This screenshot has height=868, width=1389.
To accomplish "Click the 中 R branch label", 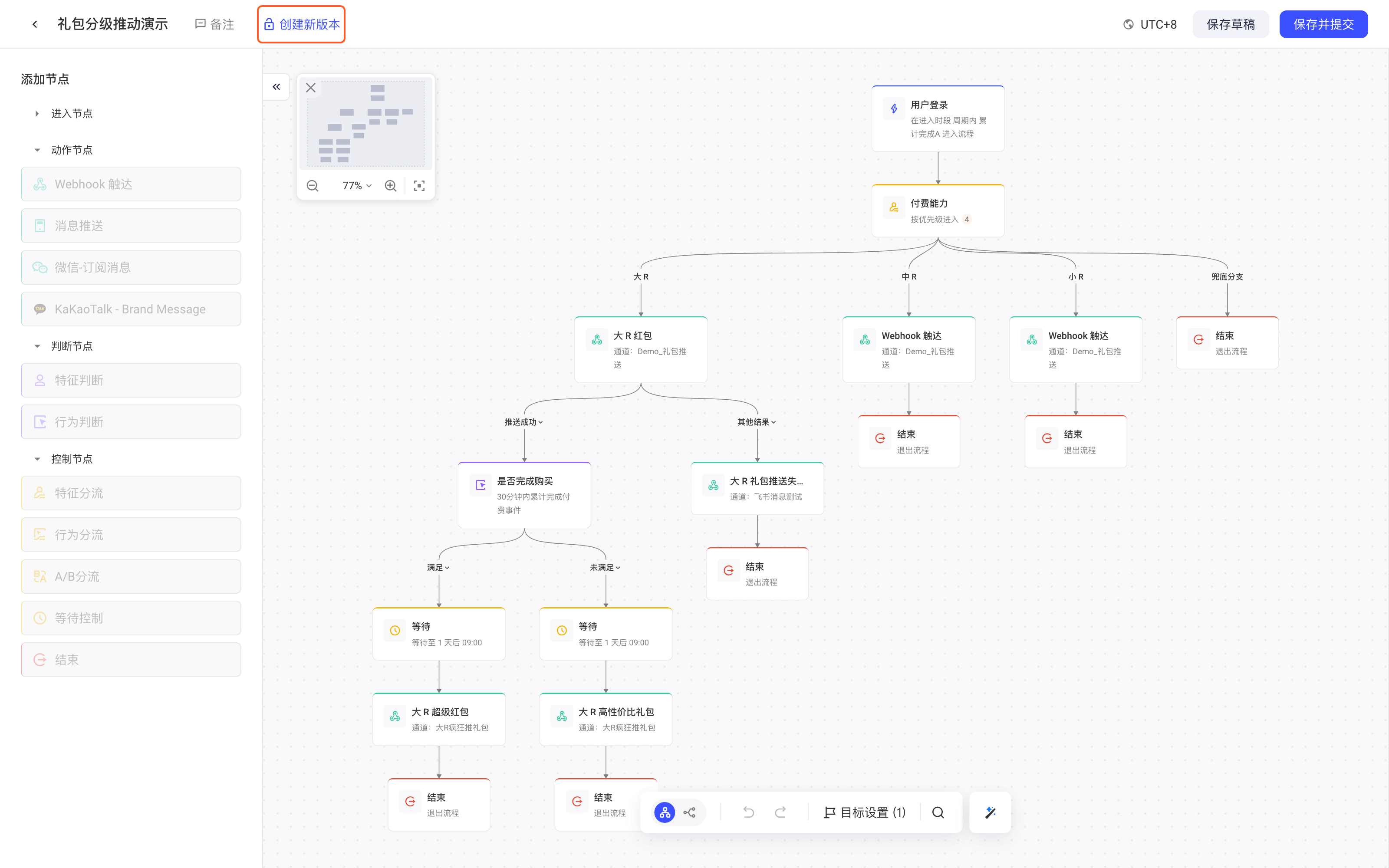I will click(x=908, y=277).
